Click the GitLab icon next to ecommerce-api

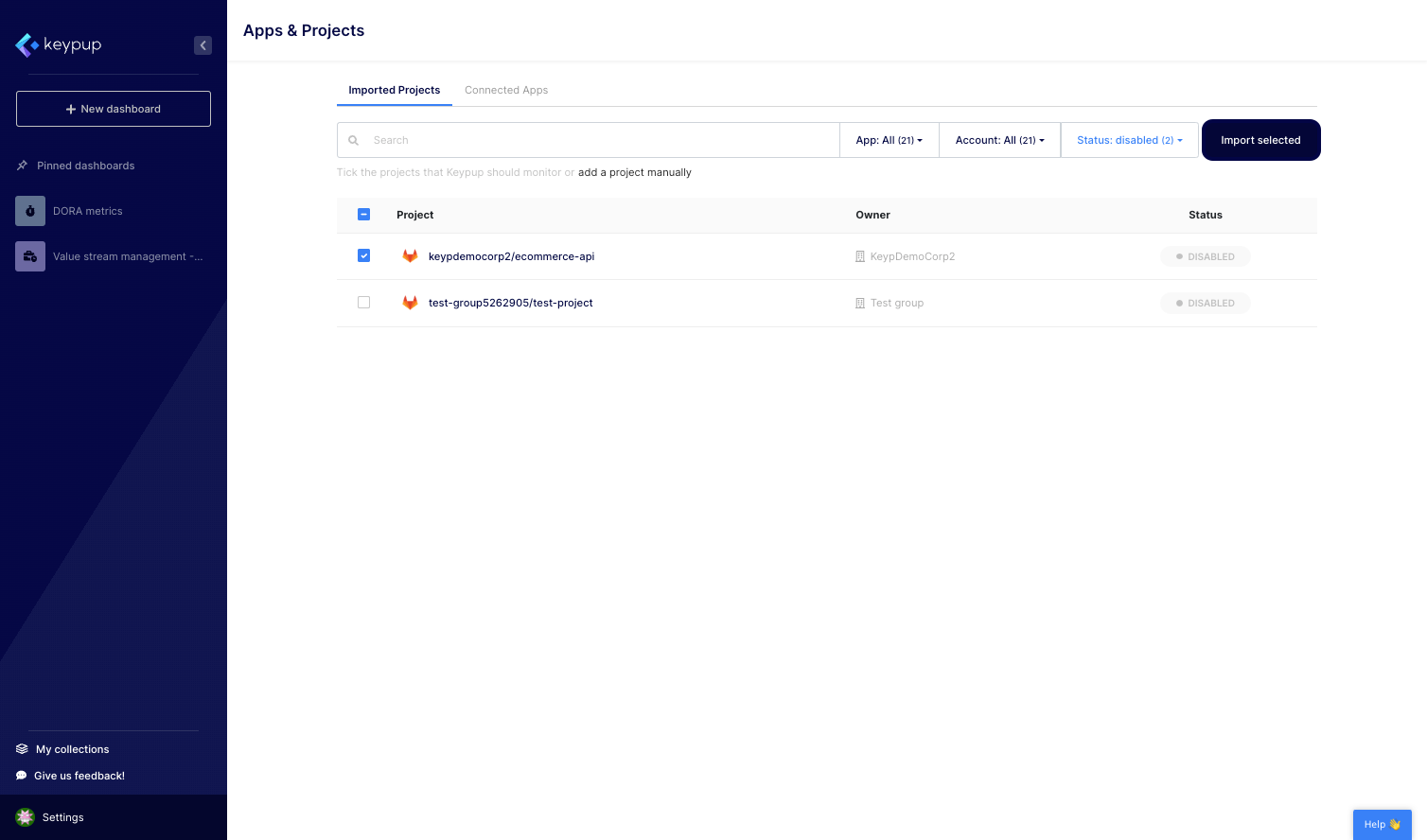click(410, 255)
